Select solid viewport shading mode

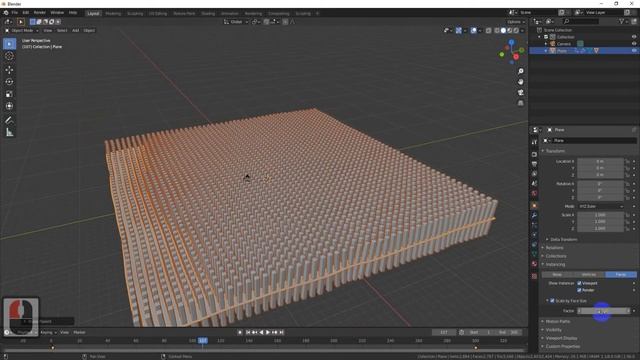(503, 30)
